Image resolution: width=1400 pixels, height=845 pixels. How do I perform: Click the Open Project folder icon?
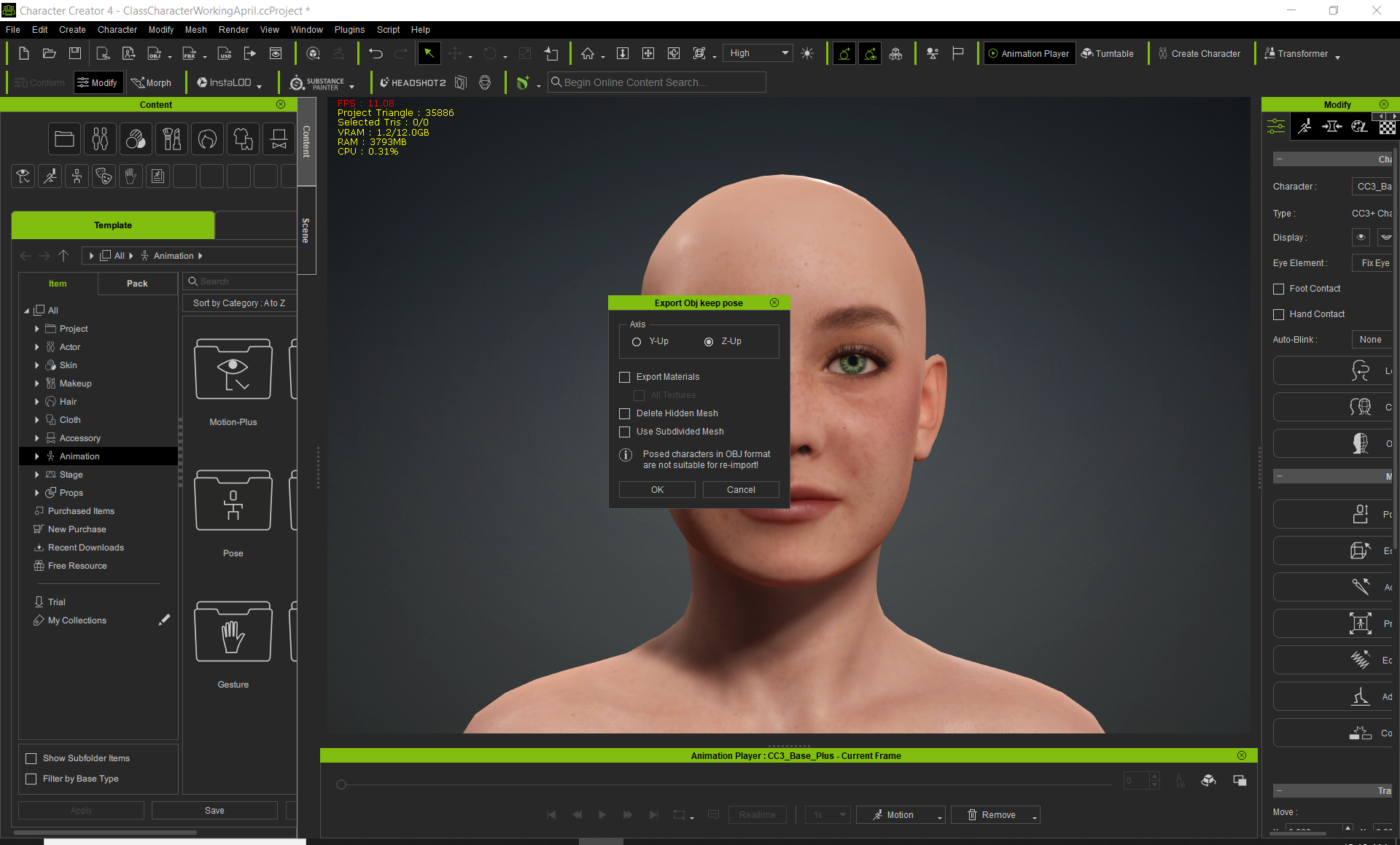[x=50, y=53]
